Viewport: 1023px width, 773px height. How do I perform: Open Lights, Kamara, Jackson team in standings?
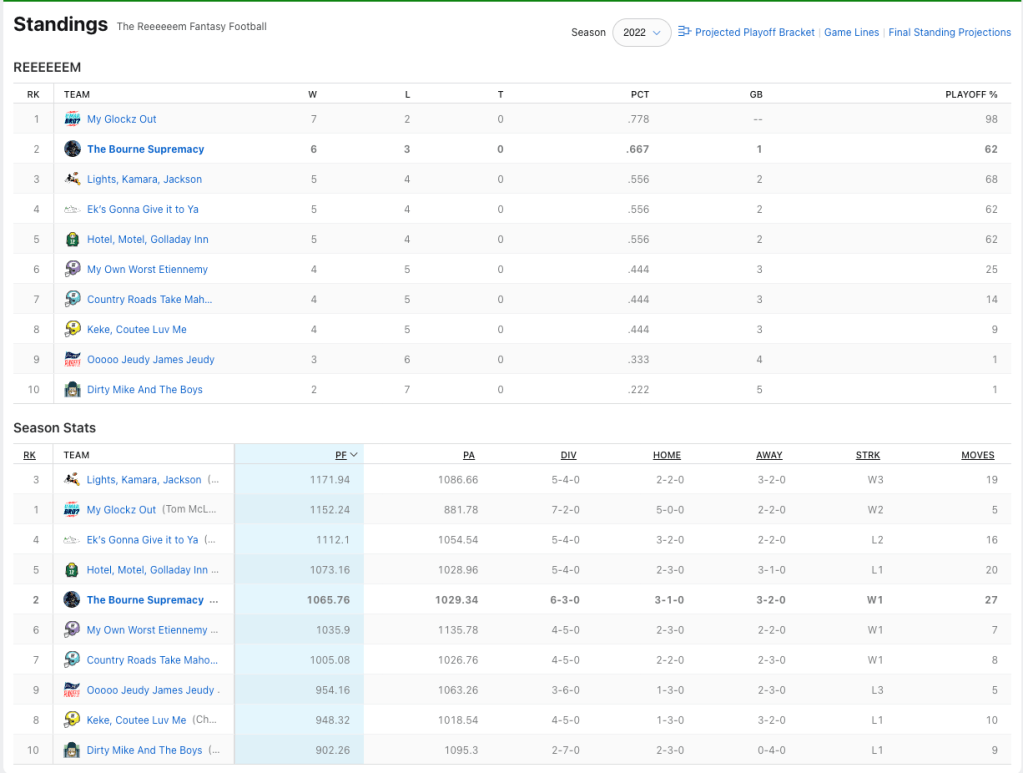point(144,179)
